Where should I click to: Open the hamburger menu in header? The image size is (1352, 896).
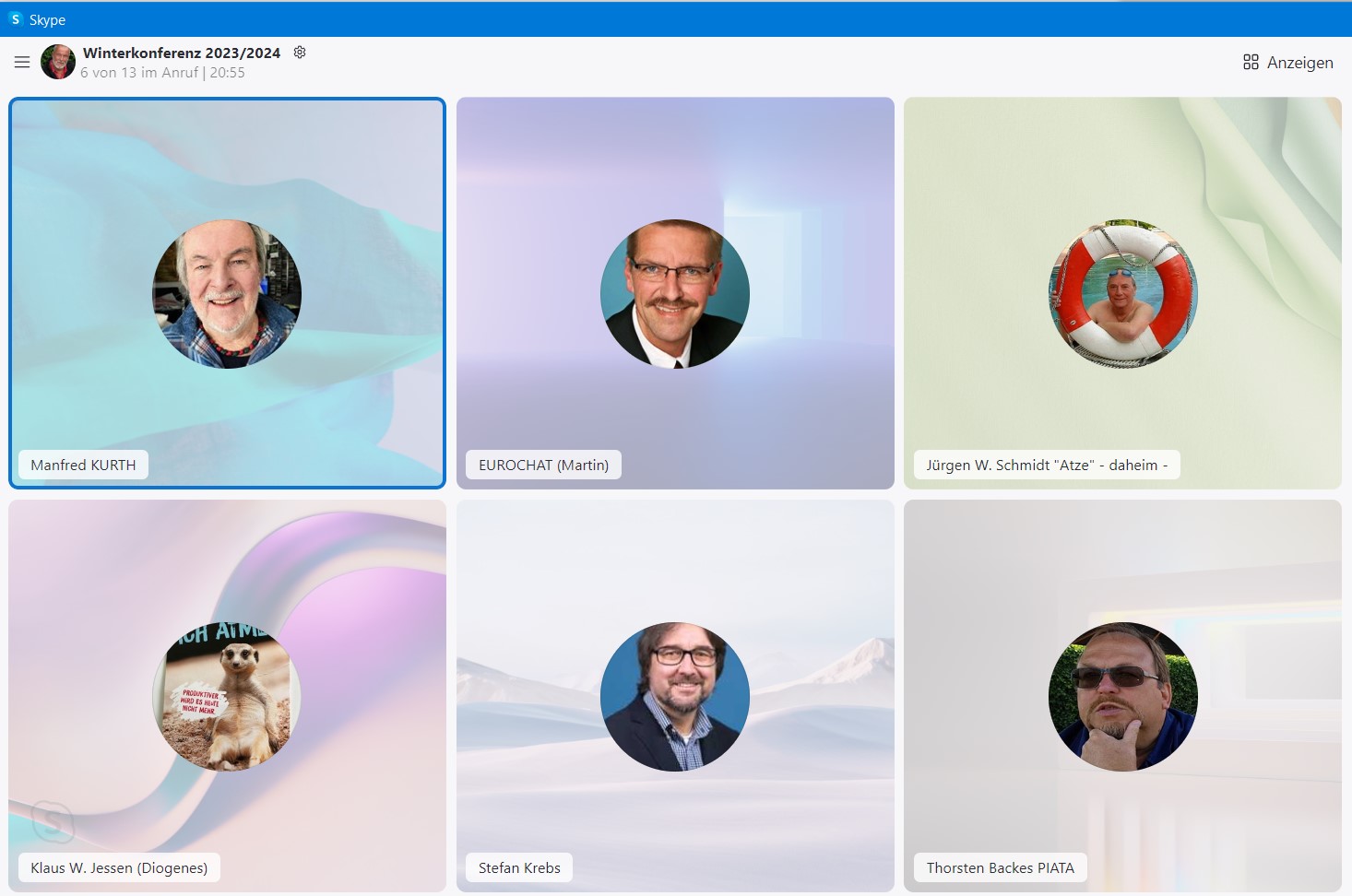pos(22,63)
